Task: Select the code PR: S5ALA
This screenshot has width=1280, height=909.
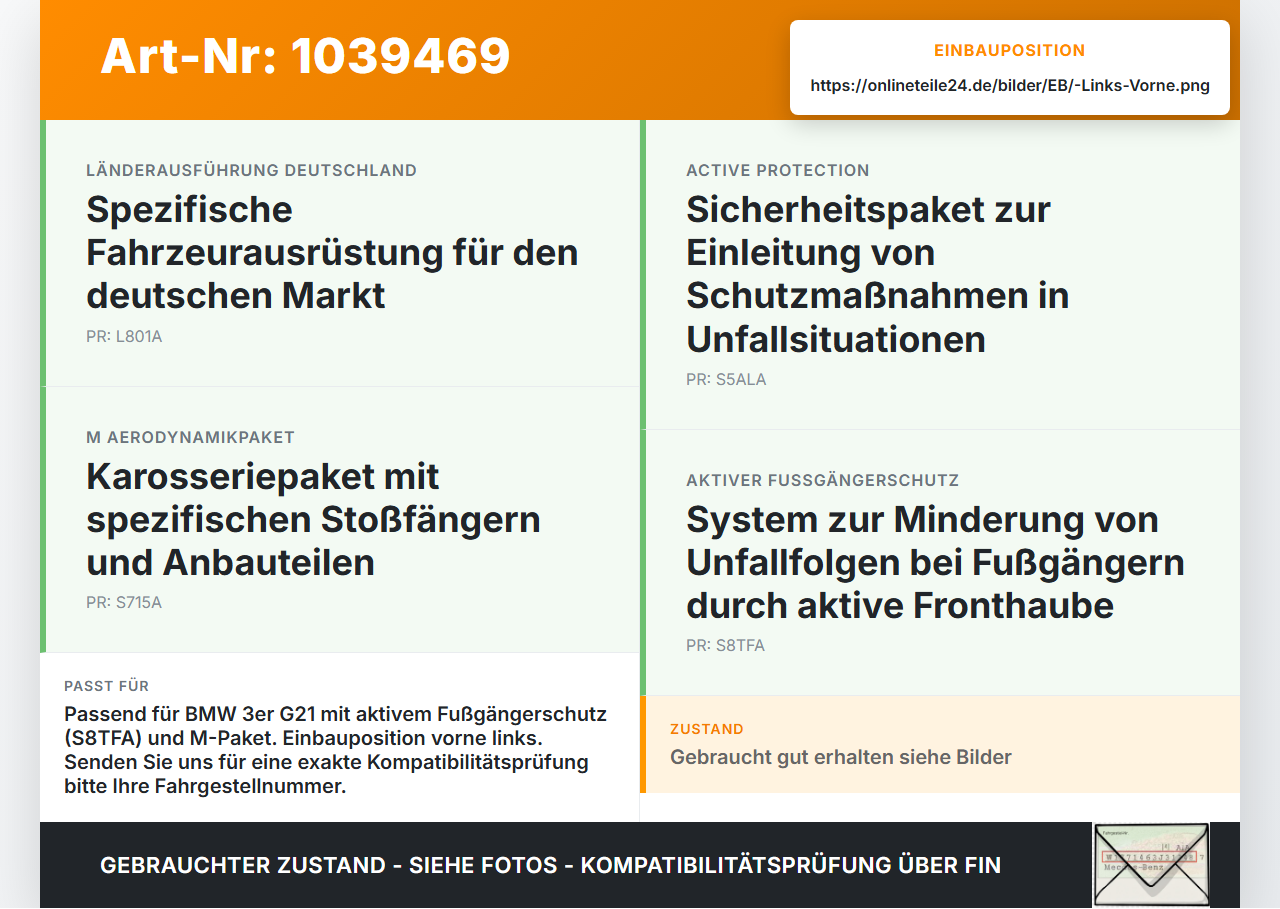Action: 726,380
